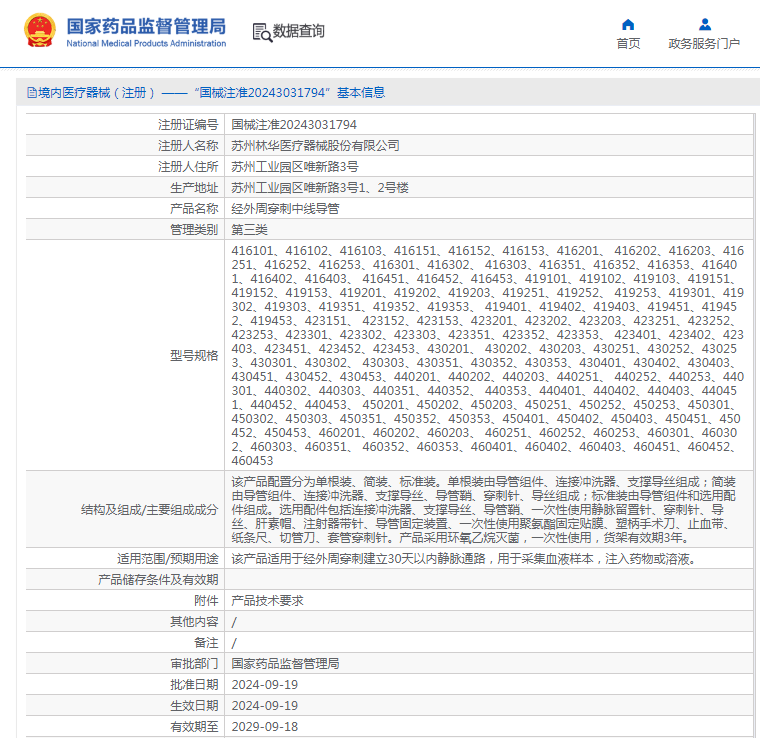
Task: Click the 注册人名称 label
Action: click(188, 146)
